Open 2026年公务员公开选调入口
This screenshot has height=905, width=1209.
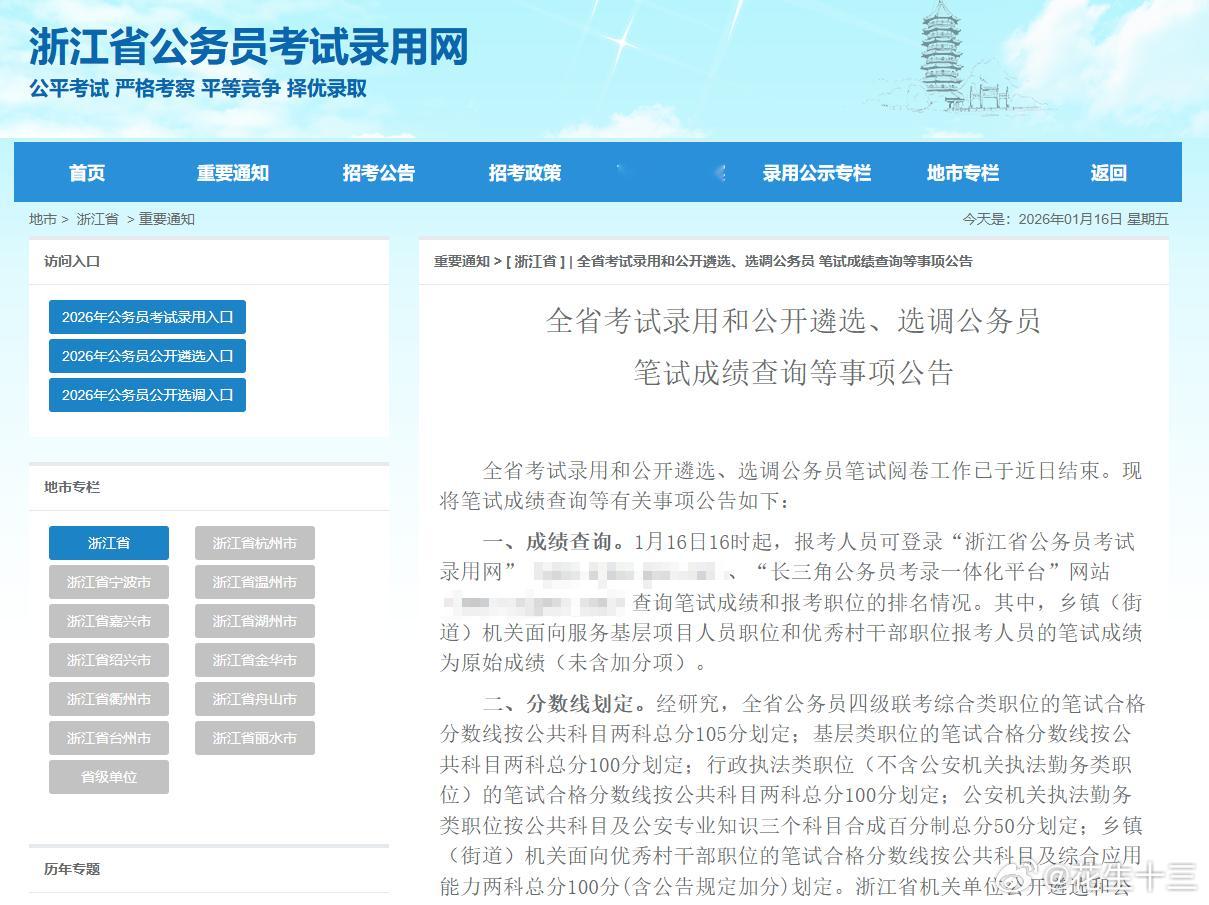point(146,394)
